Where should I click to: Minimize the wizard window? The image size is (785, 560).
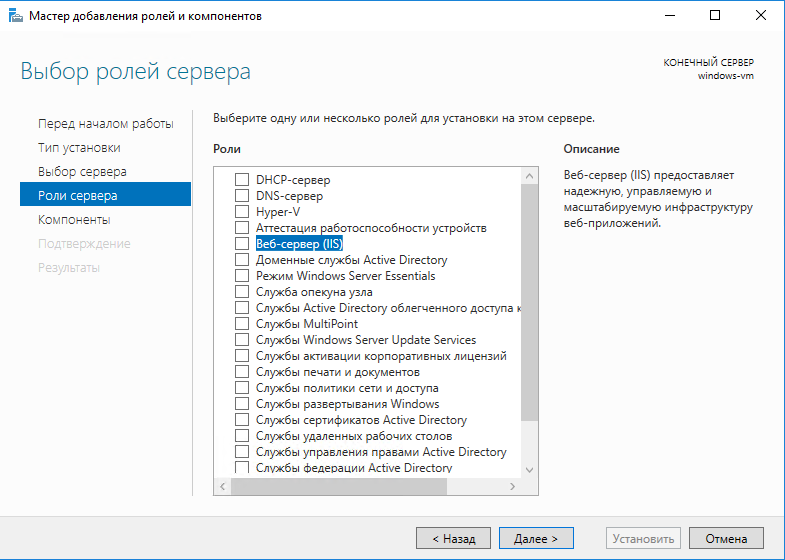point(670,16)
